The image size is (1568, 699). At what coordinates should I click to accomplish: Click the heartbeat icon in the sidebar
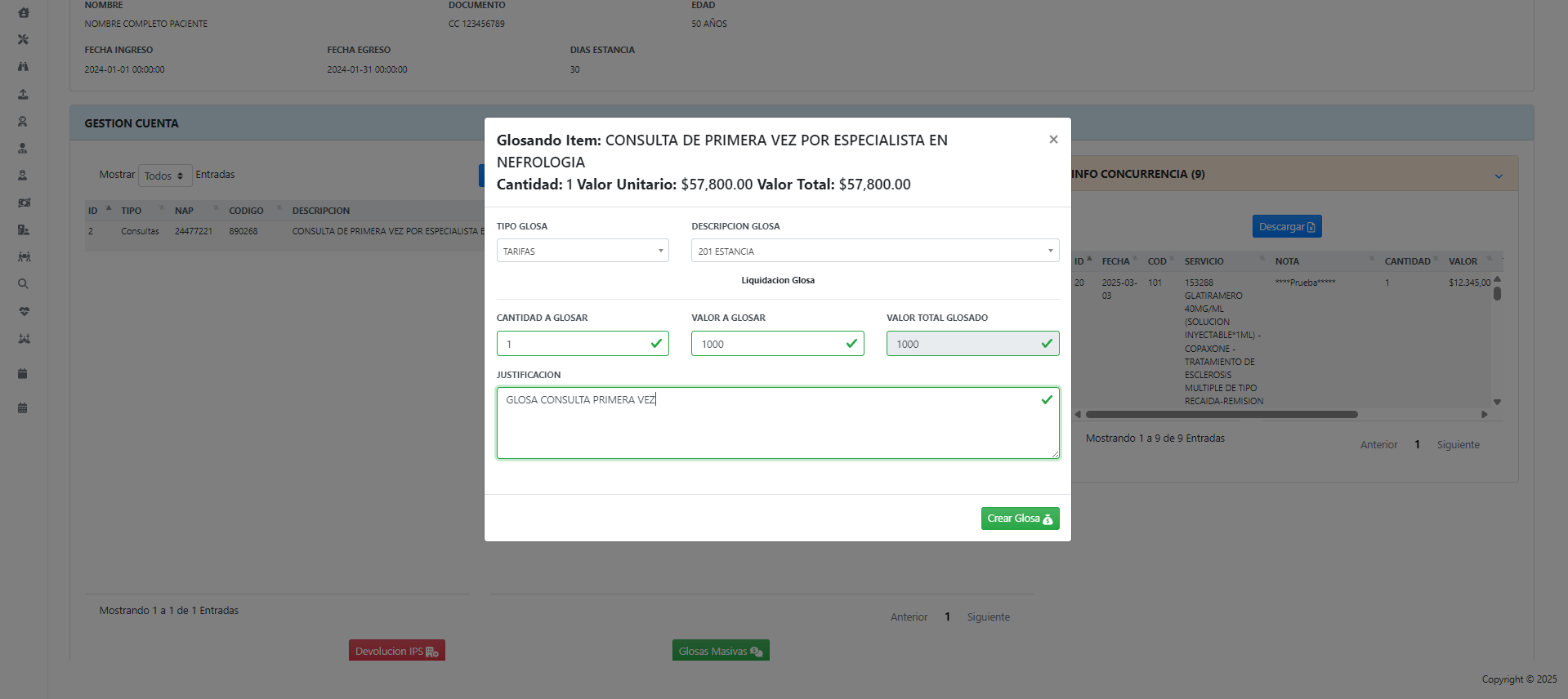[x=24, y=311]
